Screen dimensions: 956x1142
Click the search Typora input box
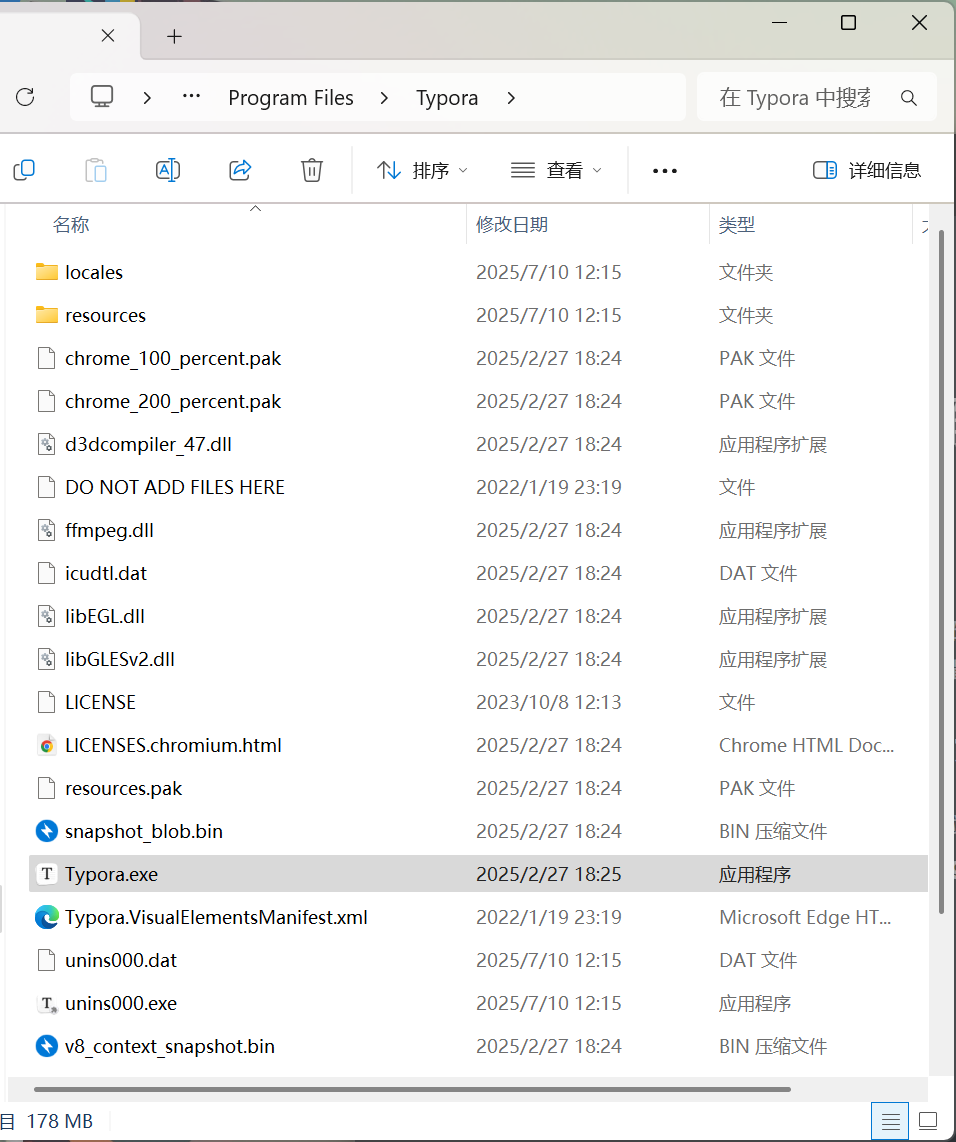(795, 98)
